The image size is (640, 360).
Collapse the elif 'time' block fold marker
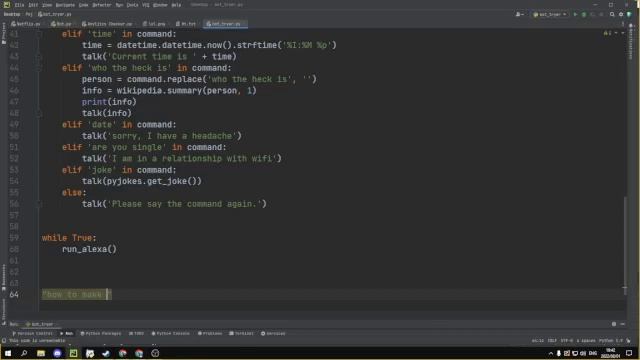(x=40, y=34)
